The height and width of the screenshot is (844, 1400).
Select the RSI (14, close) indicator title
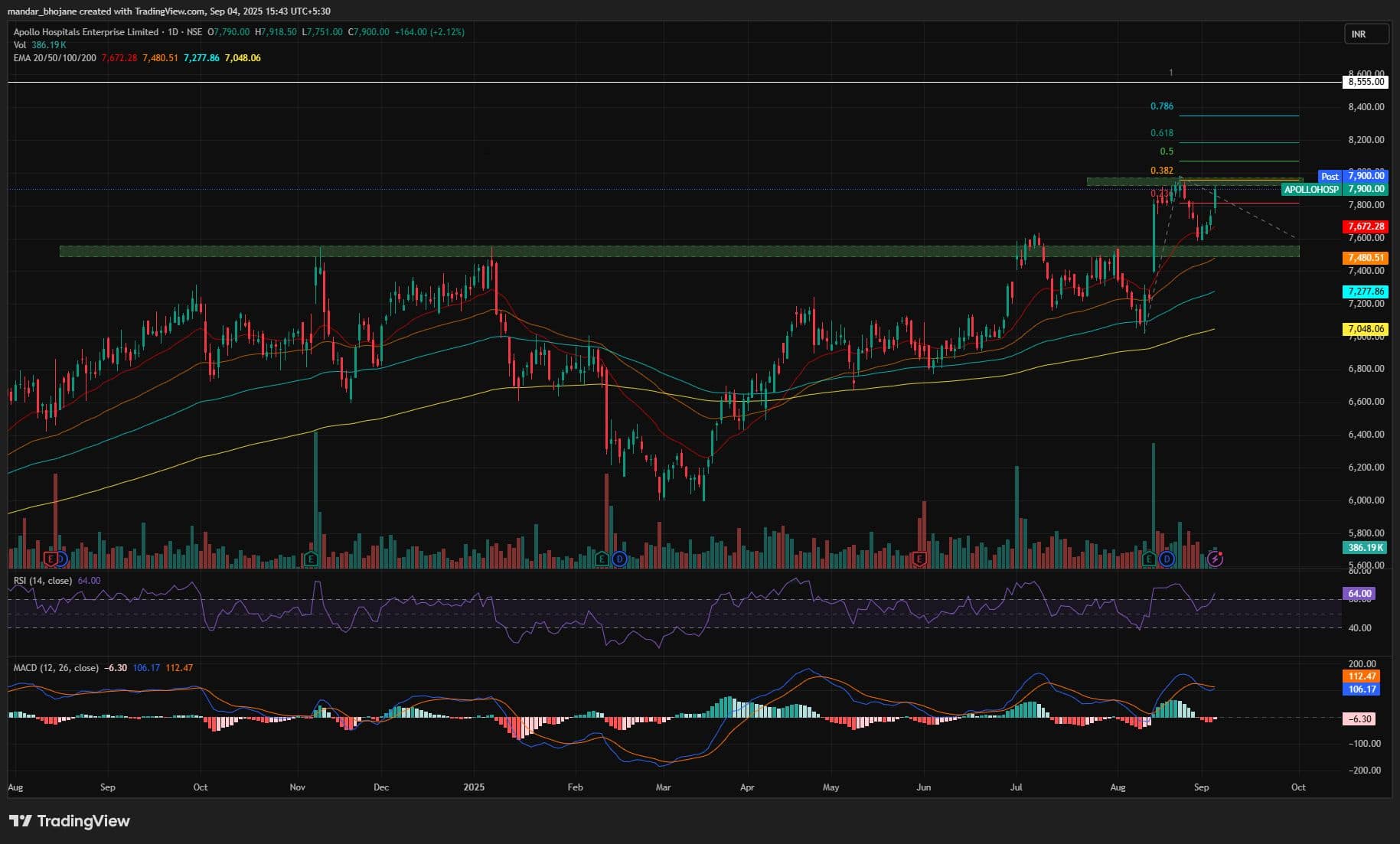(43, 581)
